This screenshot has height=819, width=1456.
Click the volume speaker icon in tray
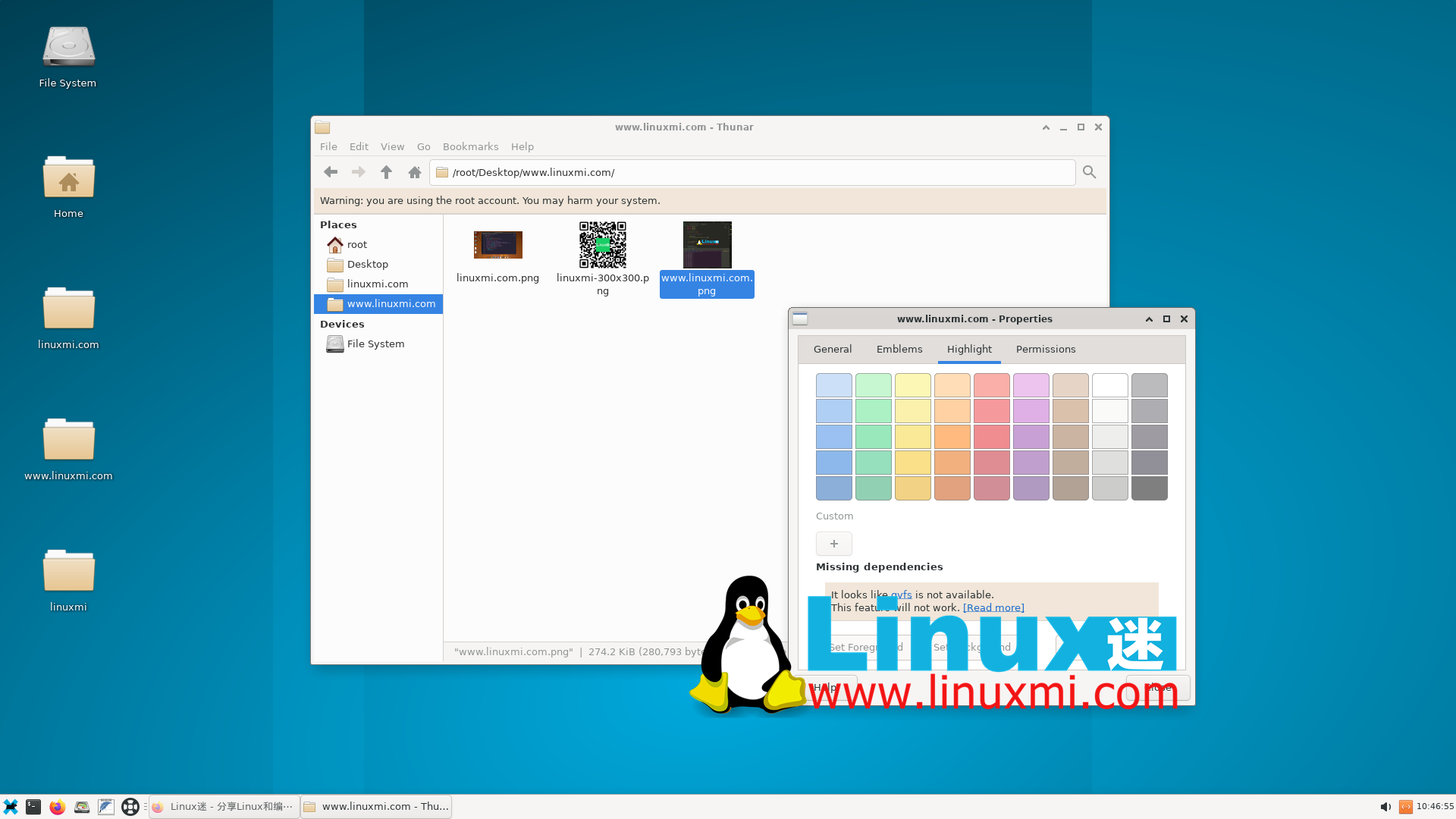pos(1385,807)
